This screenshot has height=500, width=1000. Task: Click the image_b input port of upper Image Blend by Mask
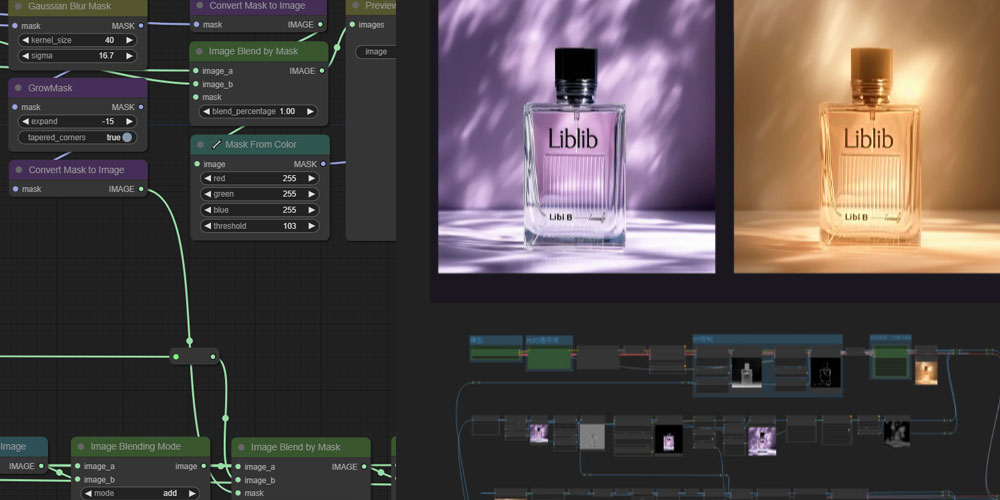point(195,84)
